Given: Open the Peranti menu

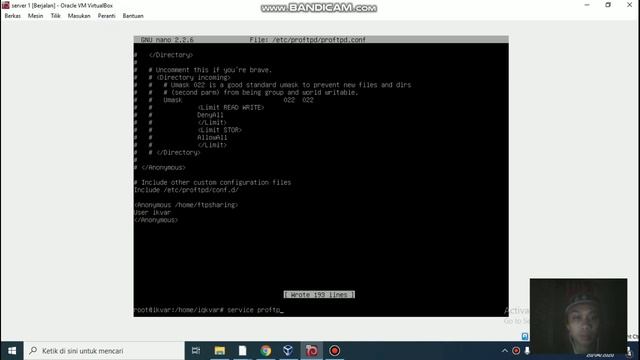Looking at the screenshot, I should click(107, 16).
